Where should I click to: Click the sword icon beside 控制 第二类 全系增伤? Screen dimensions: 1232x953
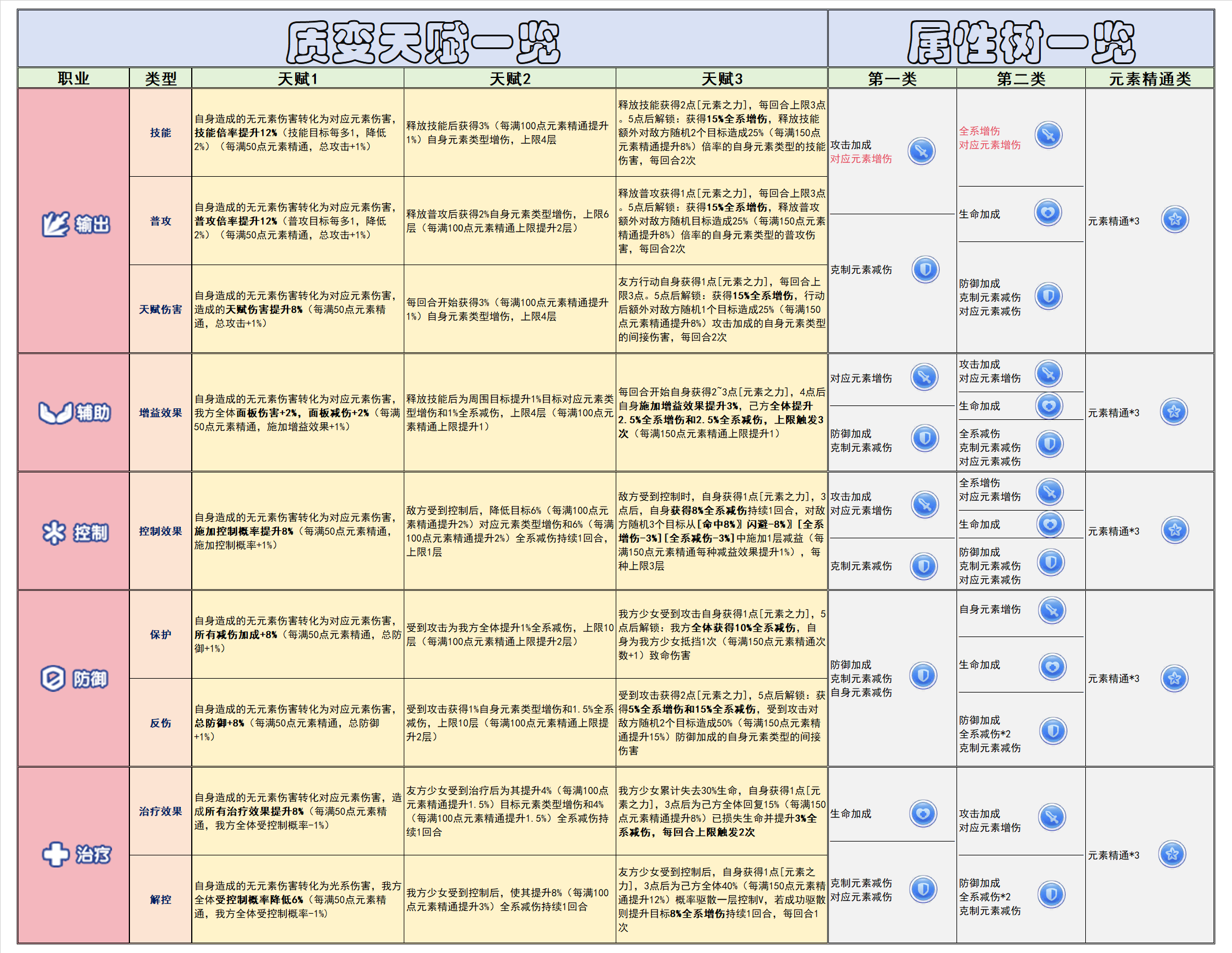click(1050, 492)
